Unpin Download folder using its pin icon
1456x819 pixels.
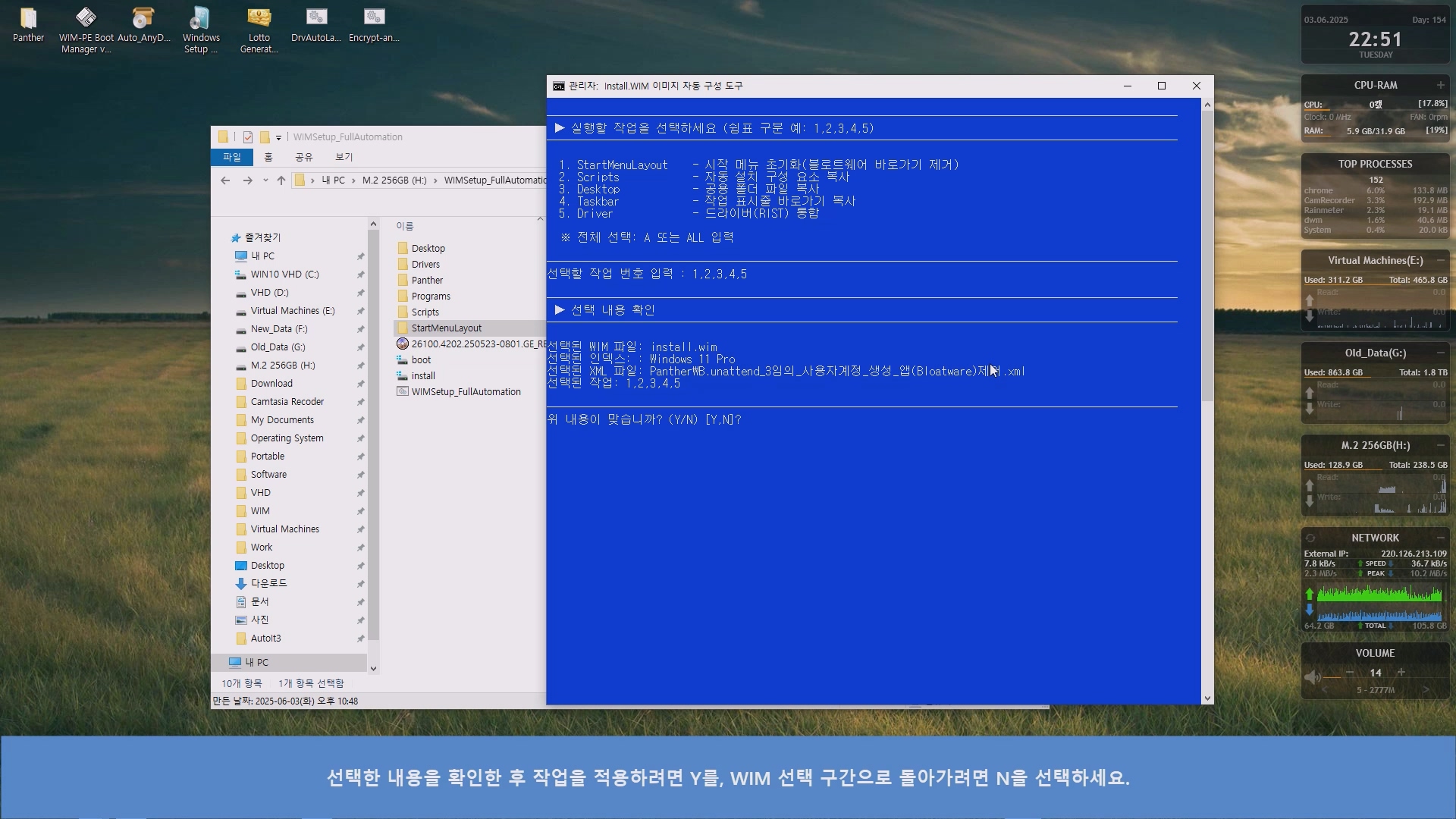361,384
